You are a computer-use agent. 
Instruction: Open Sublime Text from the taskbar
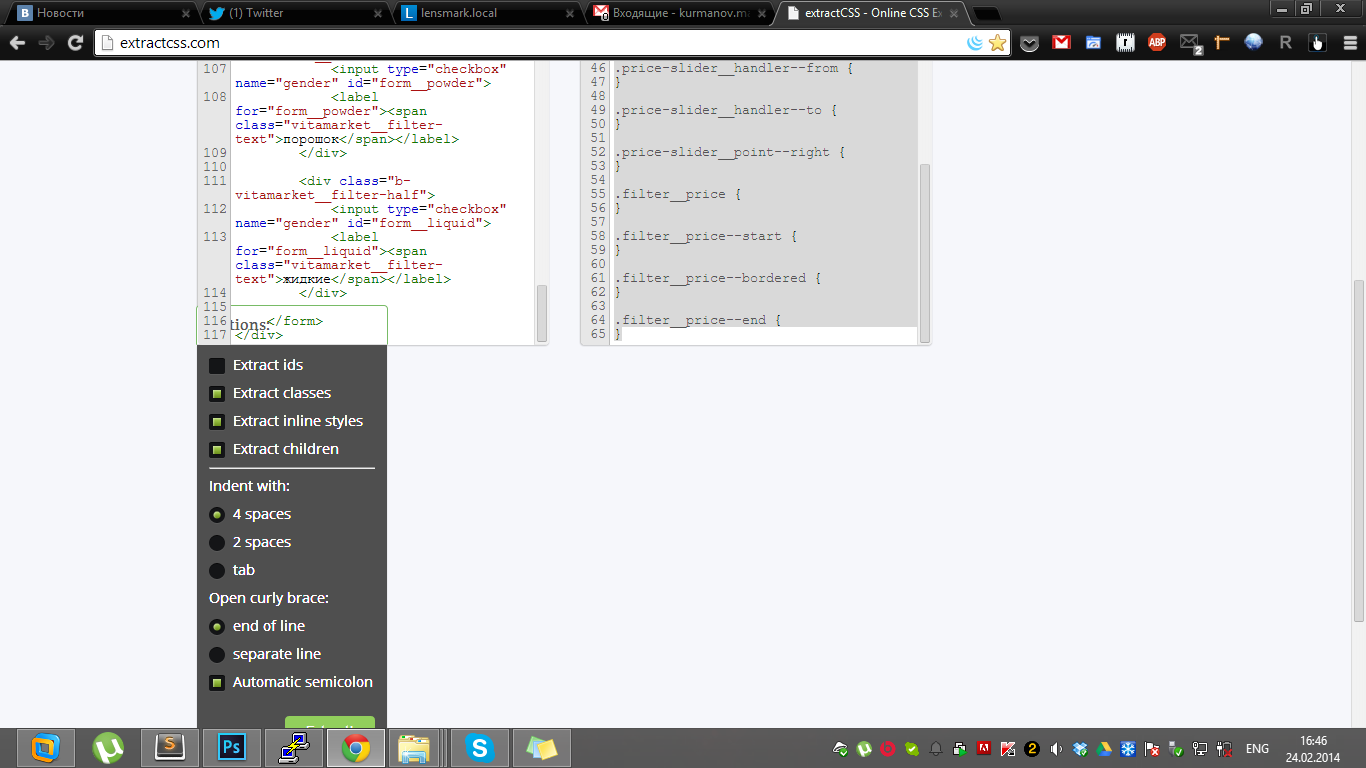pyautogui.click(x=170, y=748)
